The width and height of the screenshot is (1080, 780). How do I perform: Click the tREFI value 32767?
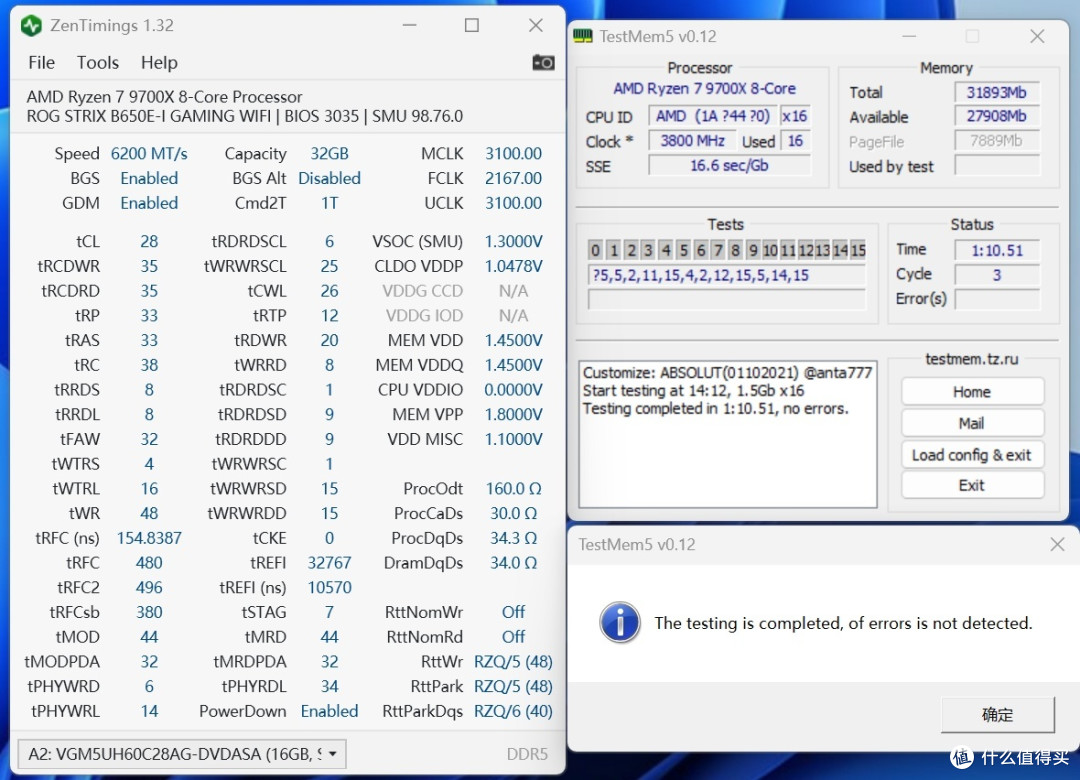329,563
